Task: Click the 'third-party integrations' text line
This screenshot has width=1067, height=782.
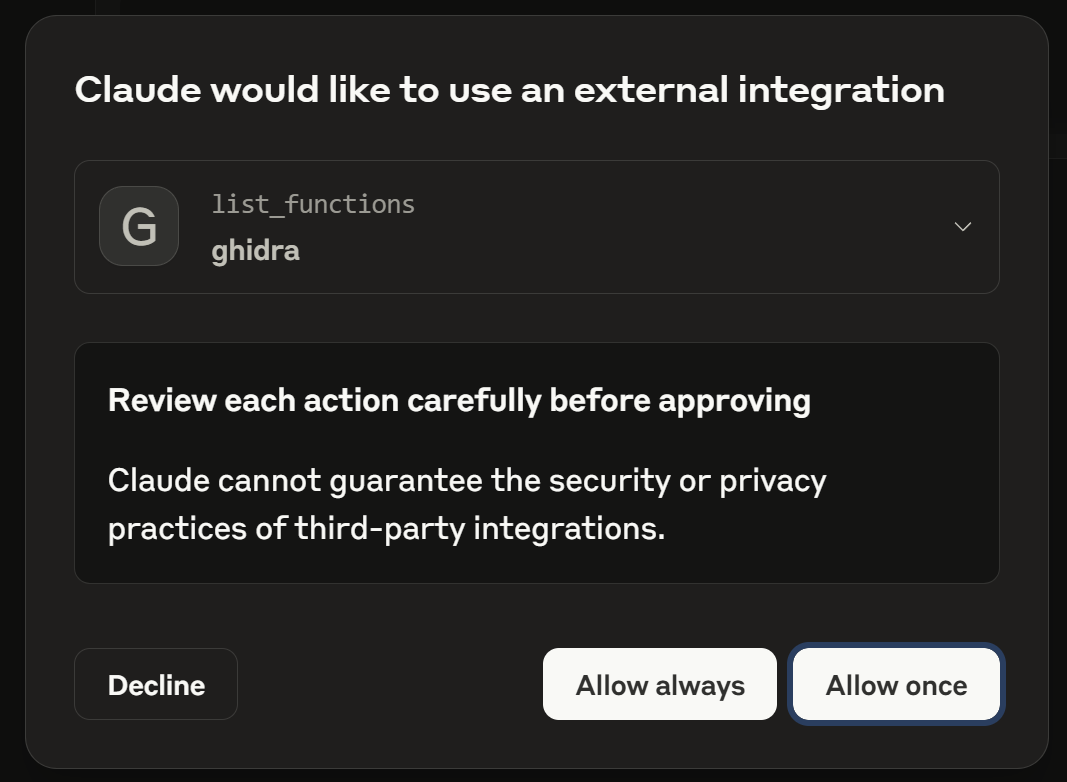Action: 387,528
